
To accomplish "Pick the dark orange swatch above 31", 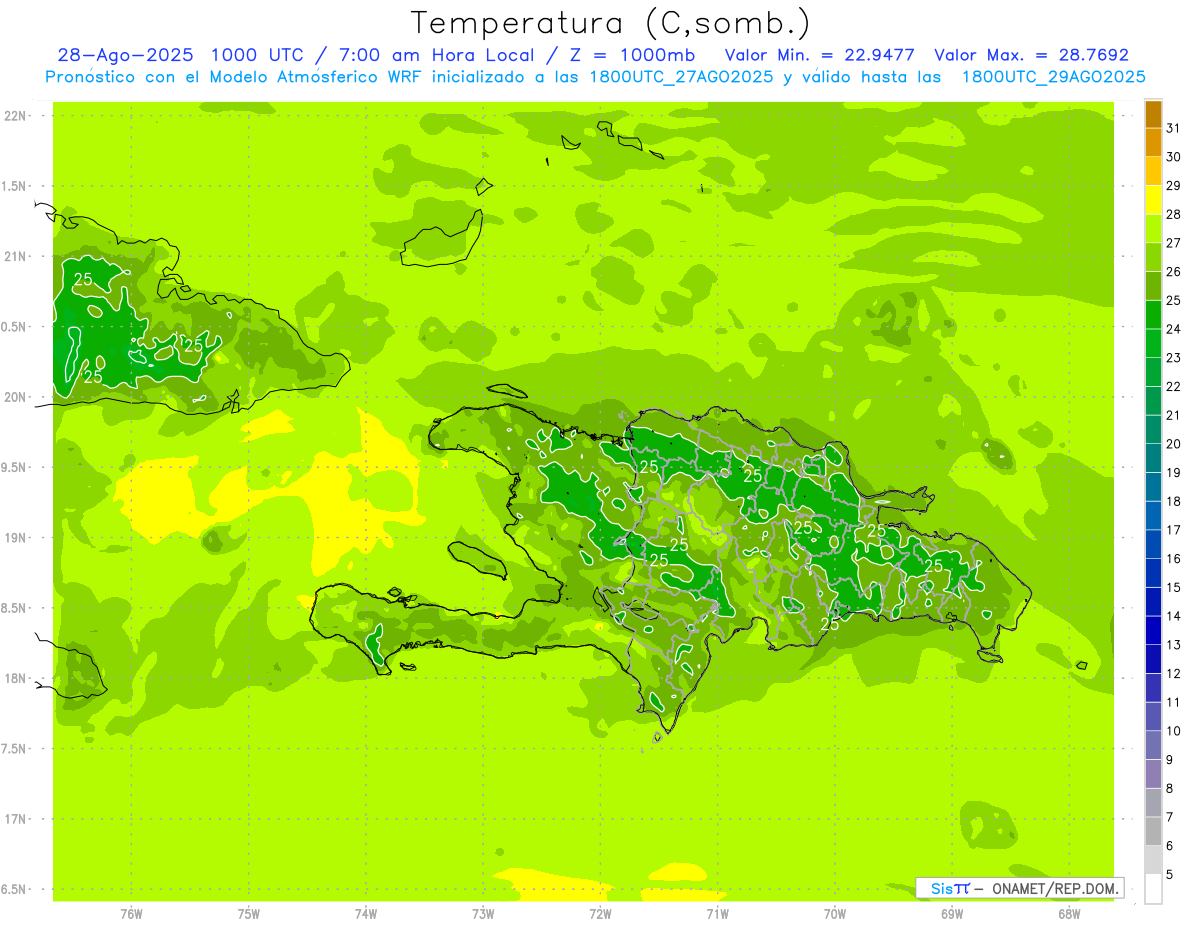I will point(1153,114).
